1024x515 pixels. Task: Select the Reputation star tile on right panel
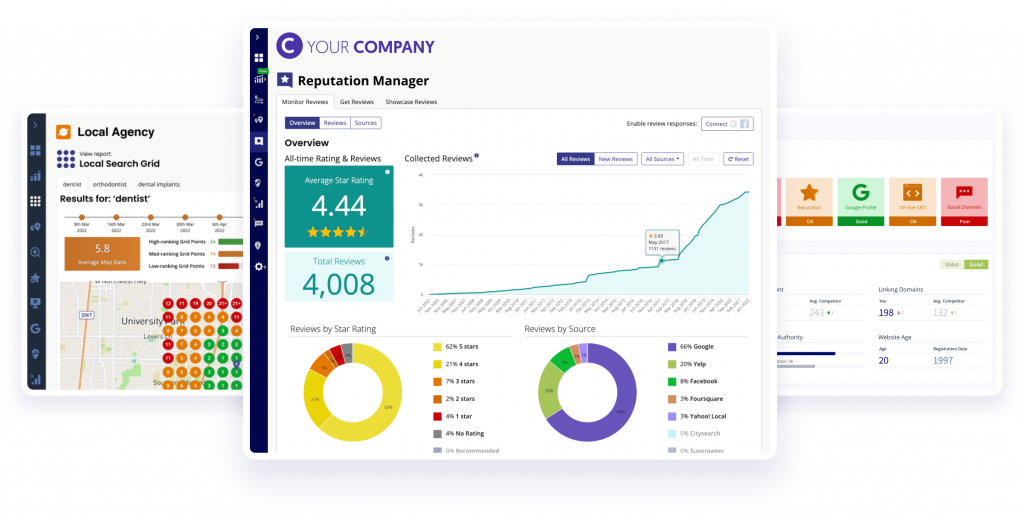pyautogui.click(x=809, y=198)
